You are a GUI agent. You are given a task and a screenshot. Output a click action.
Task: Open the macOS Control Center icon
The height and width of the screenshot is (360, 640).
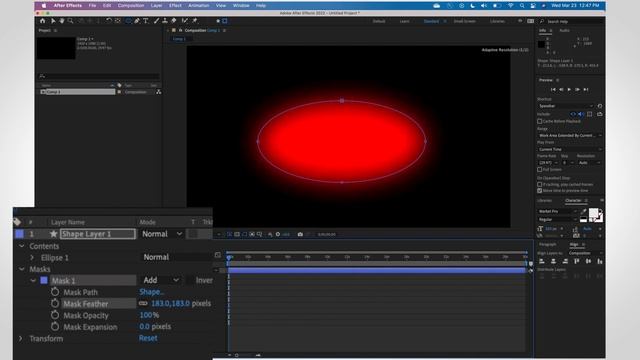[533, 6]
